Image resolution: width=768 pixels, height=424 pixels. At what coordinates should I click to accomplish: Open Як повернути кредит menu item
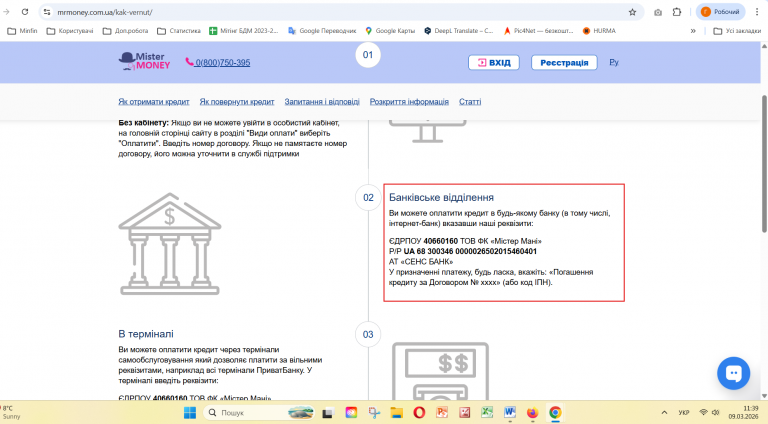(x=237, y=102)
